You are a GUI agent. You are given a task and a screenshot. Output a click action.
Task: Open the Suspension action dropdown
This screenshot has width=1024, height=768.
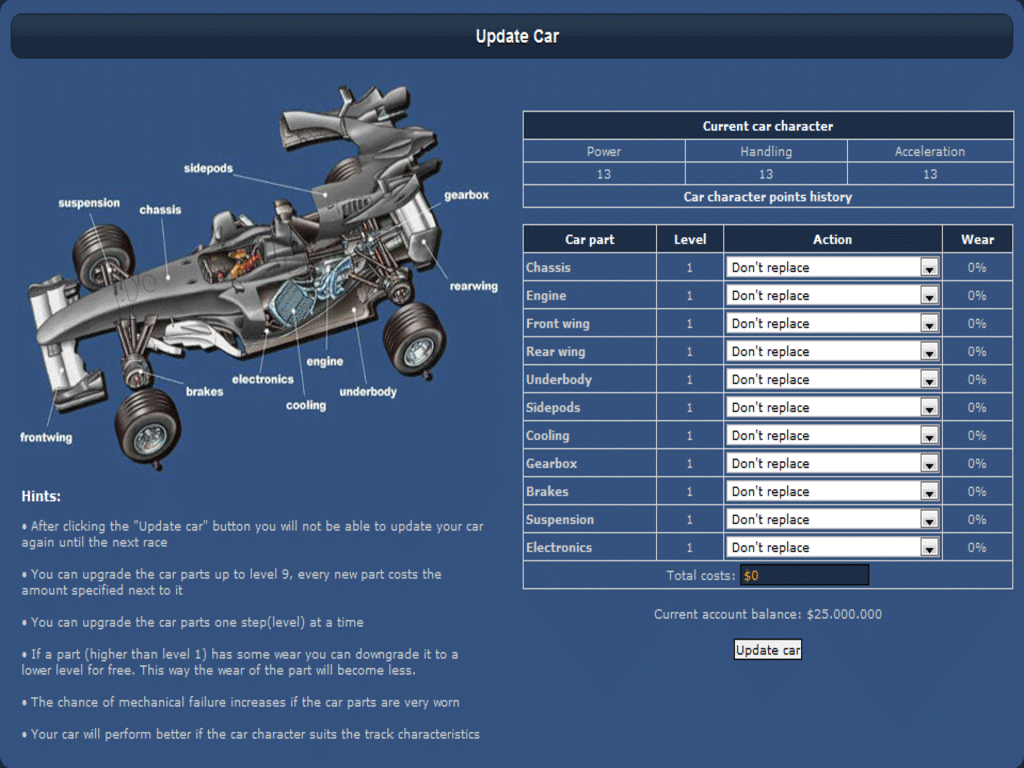point(832,519)
